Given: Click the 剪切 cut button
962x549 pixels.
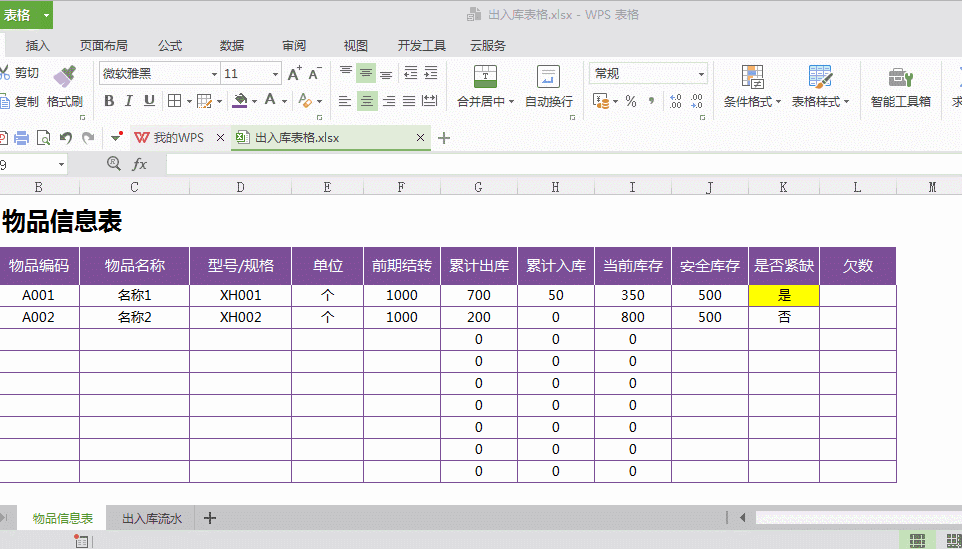Looking at the screenshot, I should click(x=20, y=73).
